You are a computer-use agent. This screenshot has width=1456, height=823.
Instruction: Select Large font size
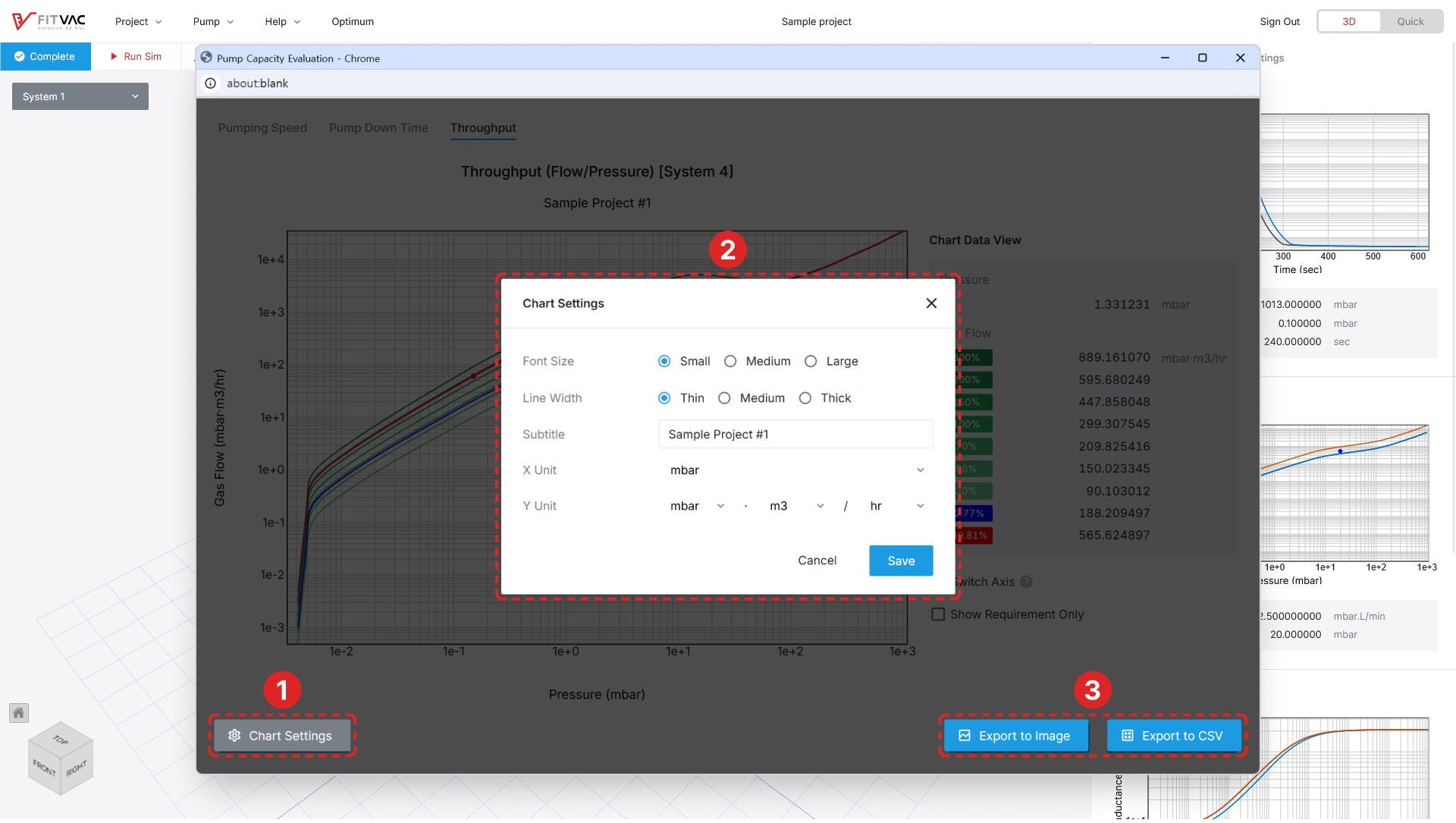(811, 362)
